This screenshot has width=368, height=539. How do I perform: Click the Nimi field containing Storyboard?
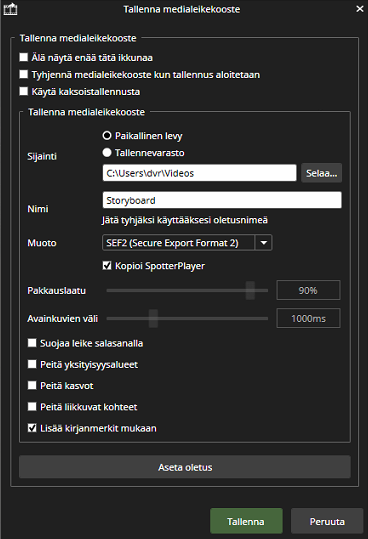[x=222, y=200]
